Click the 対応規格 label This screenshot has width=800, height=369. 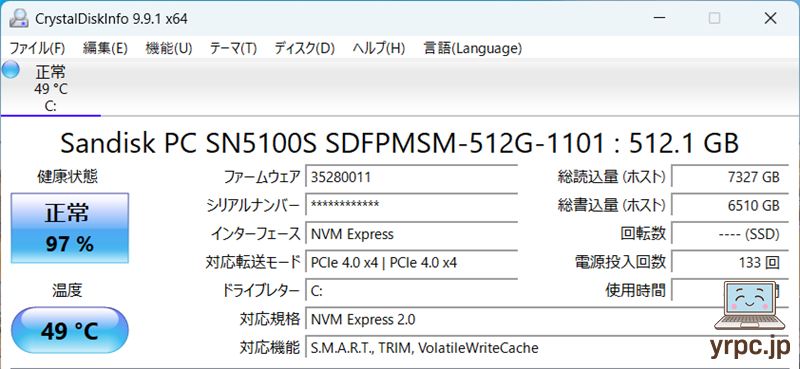click(270, 320)
